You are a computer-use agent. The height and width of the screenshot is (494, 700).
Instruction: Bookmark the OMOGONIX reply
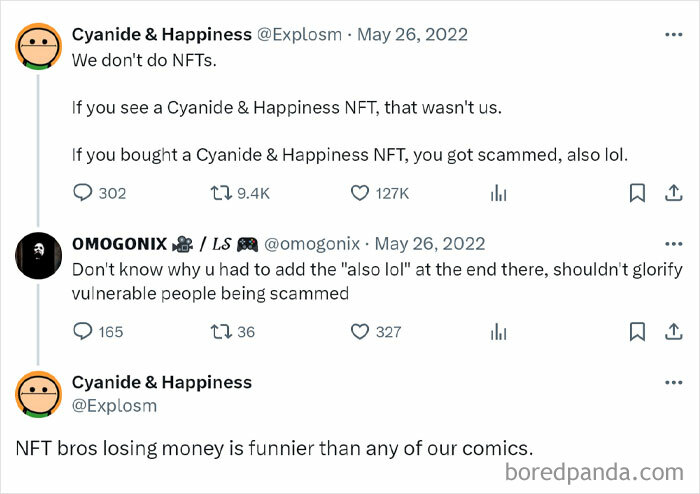coord(637,331)
